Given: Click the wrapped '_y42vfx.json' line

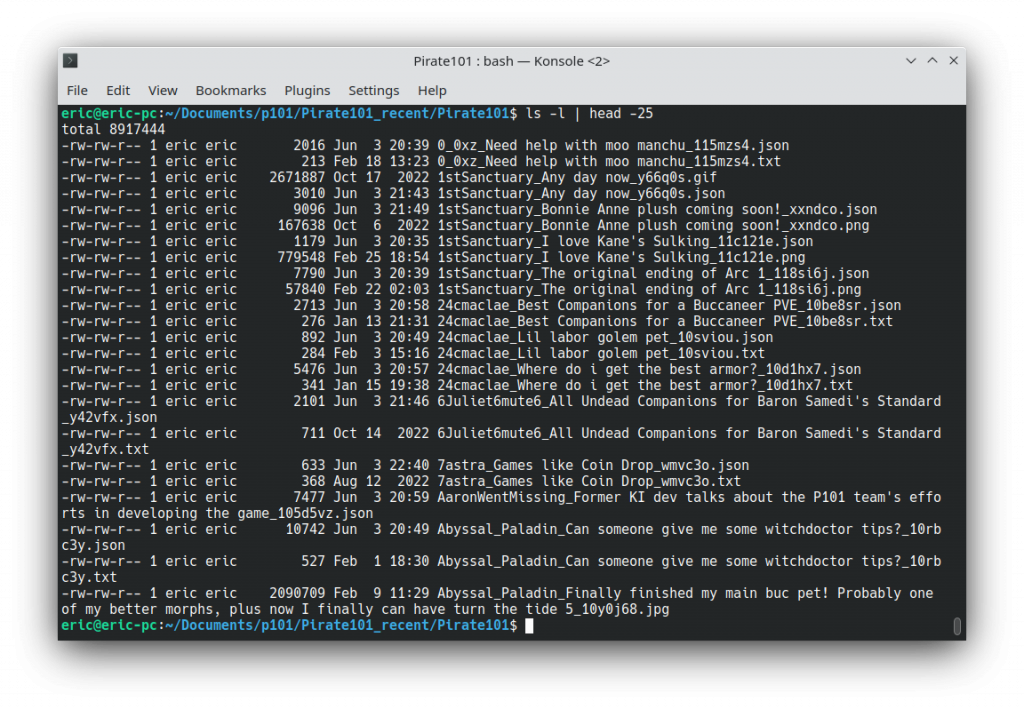Looking at the screenshot, I should click(x=109, y=417).
